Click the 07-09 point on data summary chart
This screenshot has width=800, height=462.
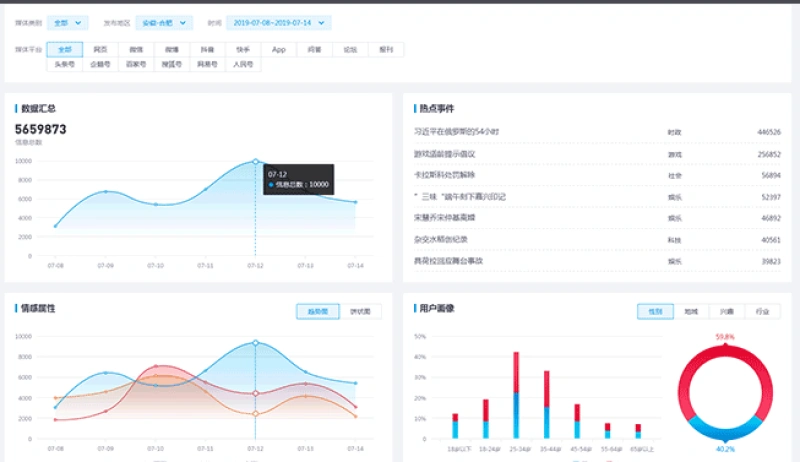pos(106,192)
